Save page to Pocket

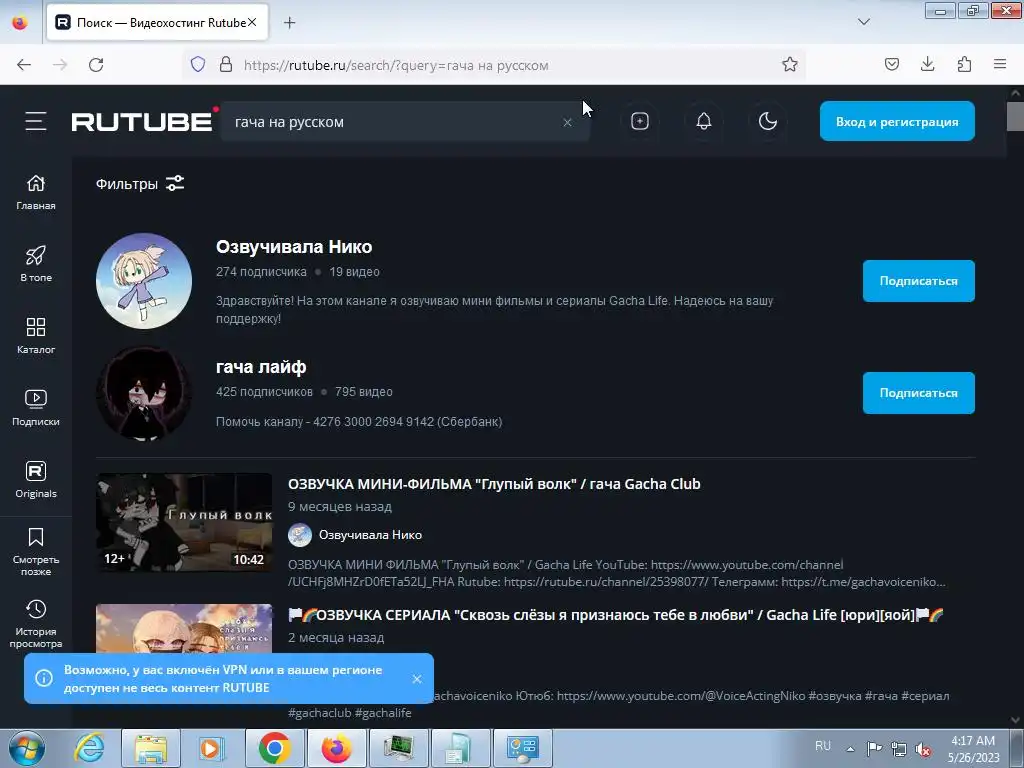[x=891, y=65]
